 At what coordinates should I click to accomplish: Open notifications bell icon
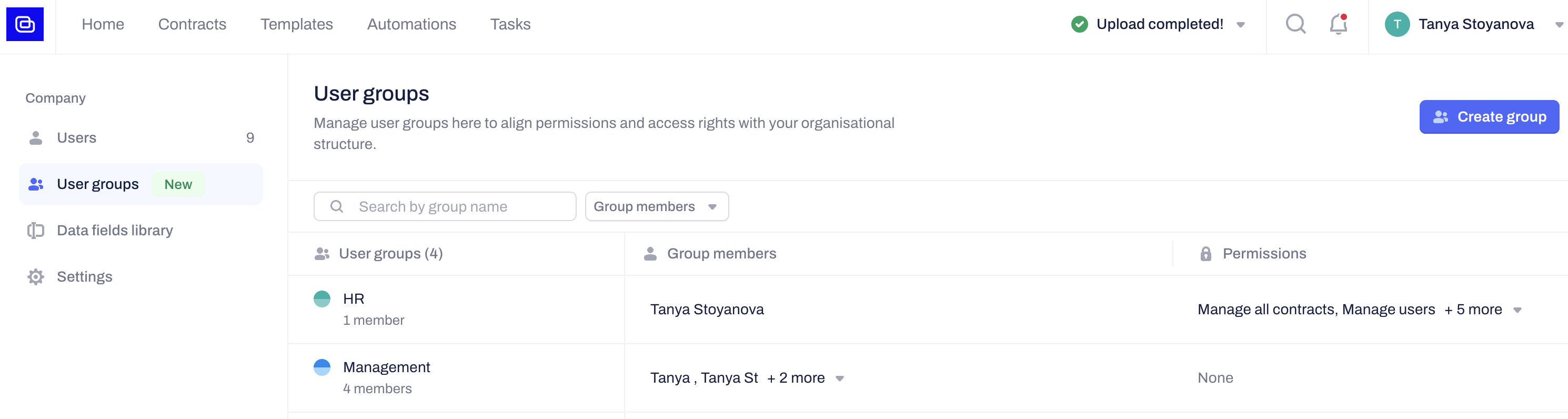[1338, 24]
